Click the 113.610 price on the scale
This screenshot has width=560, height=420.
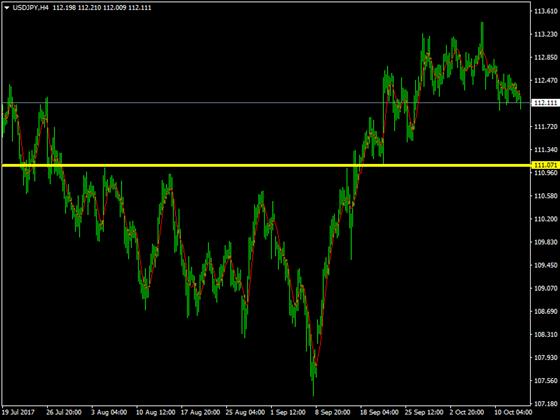click(x=545, y=11)
